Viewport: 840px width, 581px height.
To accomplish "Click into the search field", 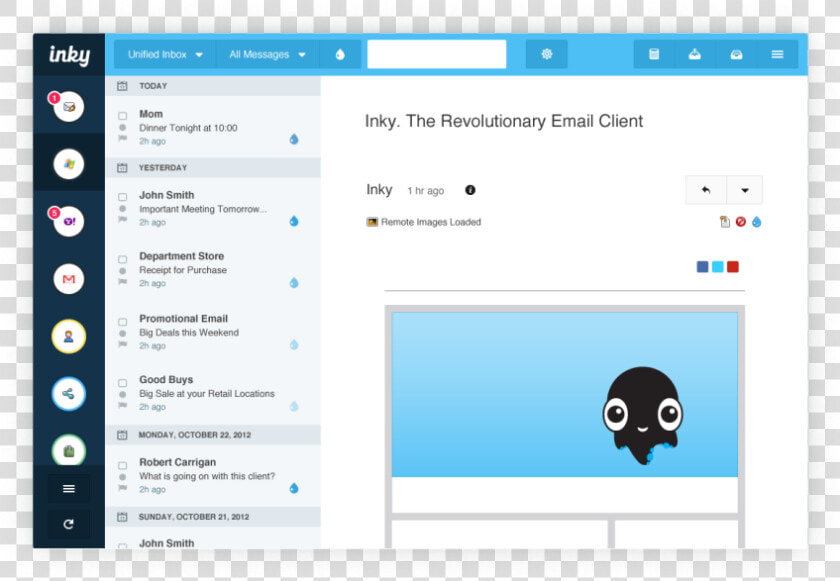I will point(437,54).
